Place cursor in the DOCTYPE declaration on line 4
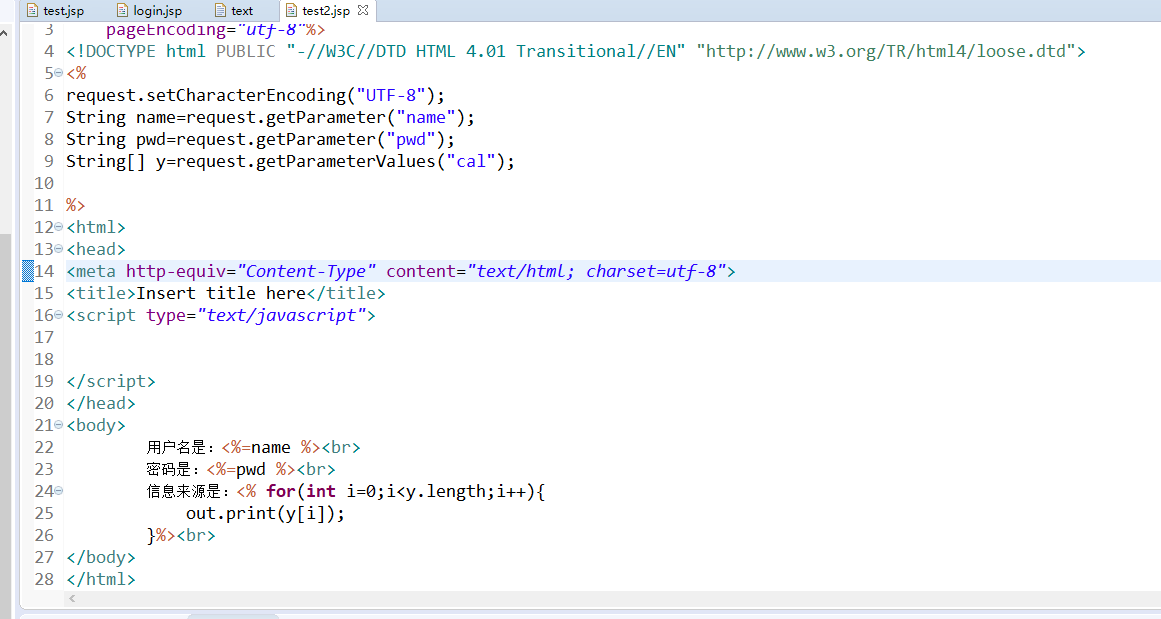 pyautogui.click(x=575, y=51)
